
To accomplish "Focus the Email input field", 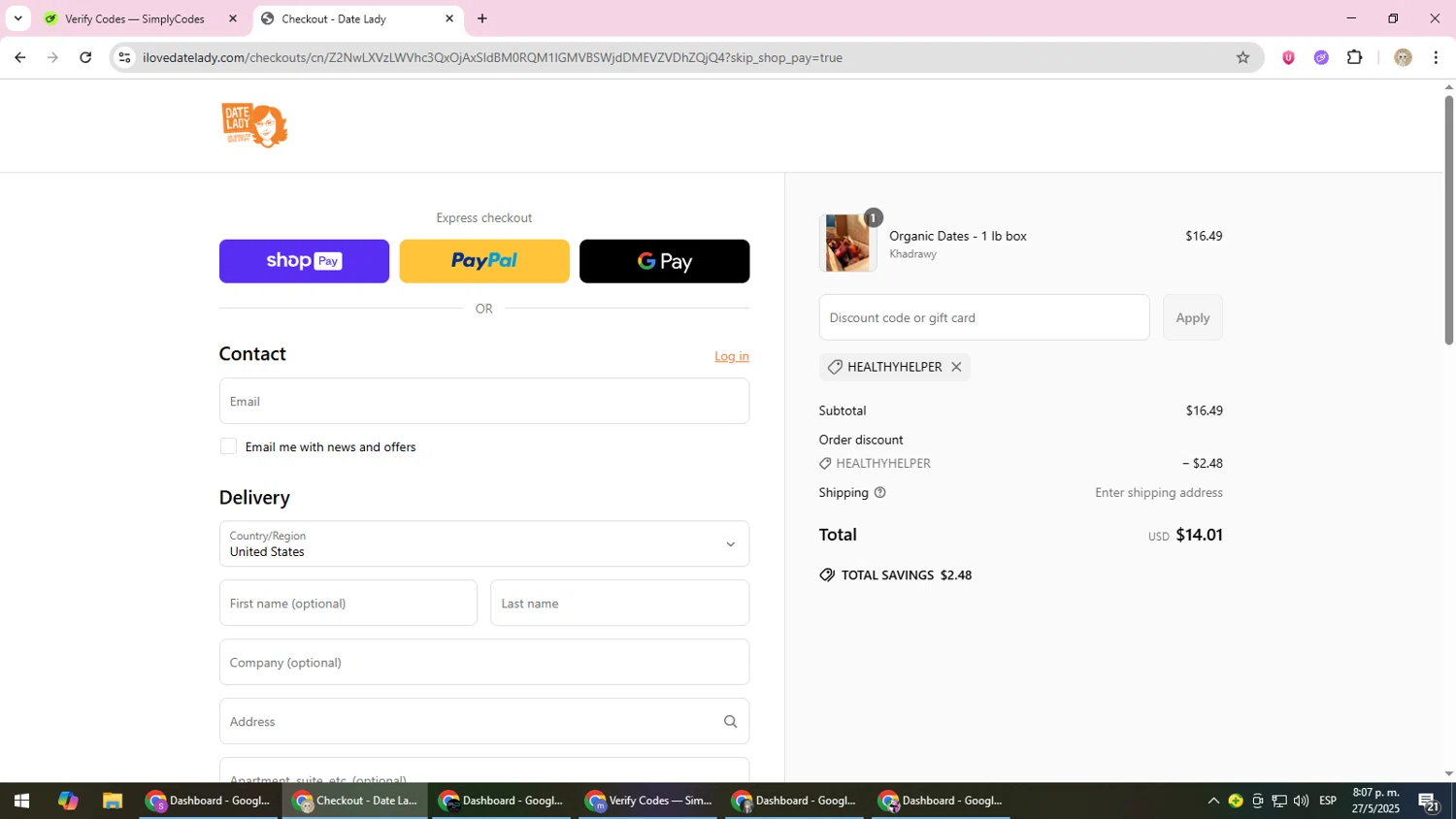I will pos(484,401).
